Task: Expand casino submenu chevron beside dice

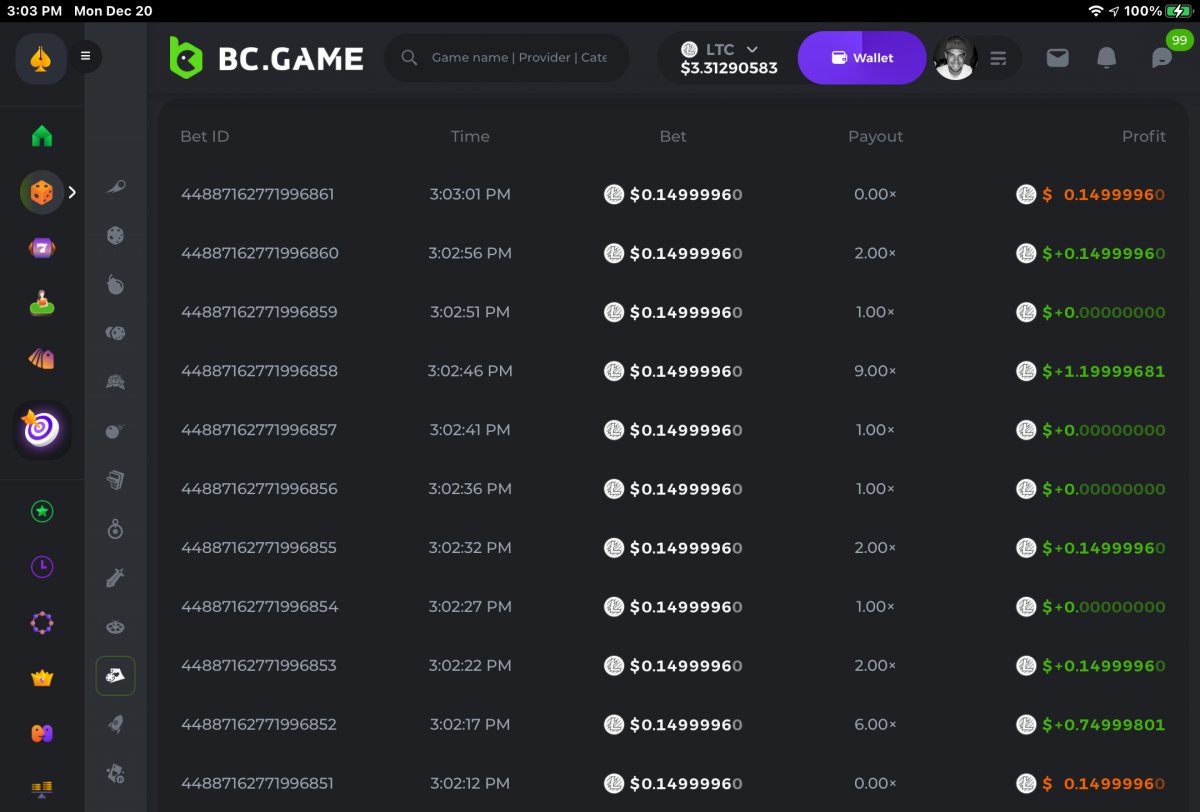Action: 72,191
